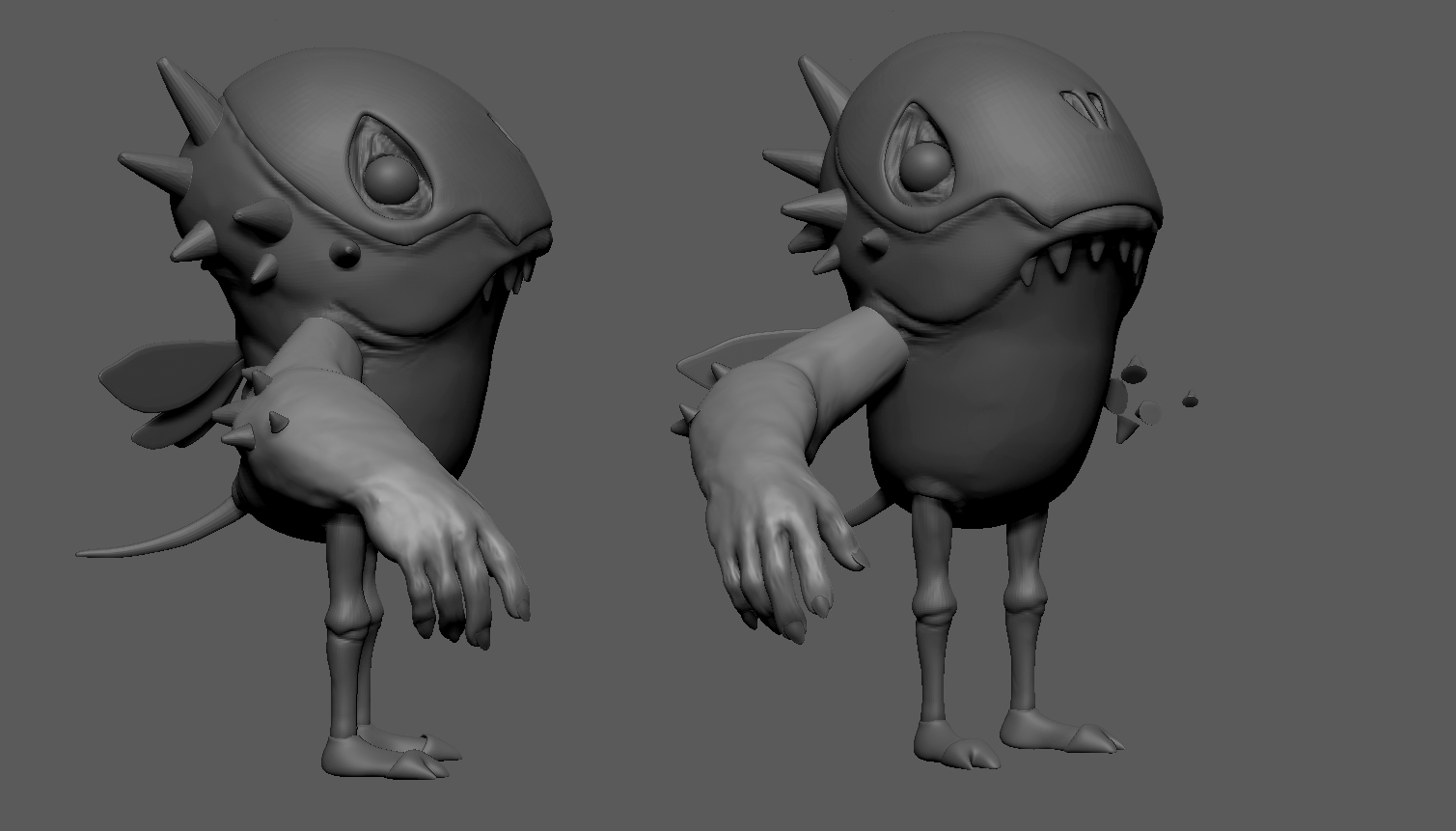
Task: Click the tiny floating fragment beside right creature
Action: [x=1190, y=399]
